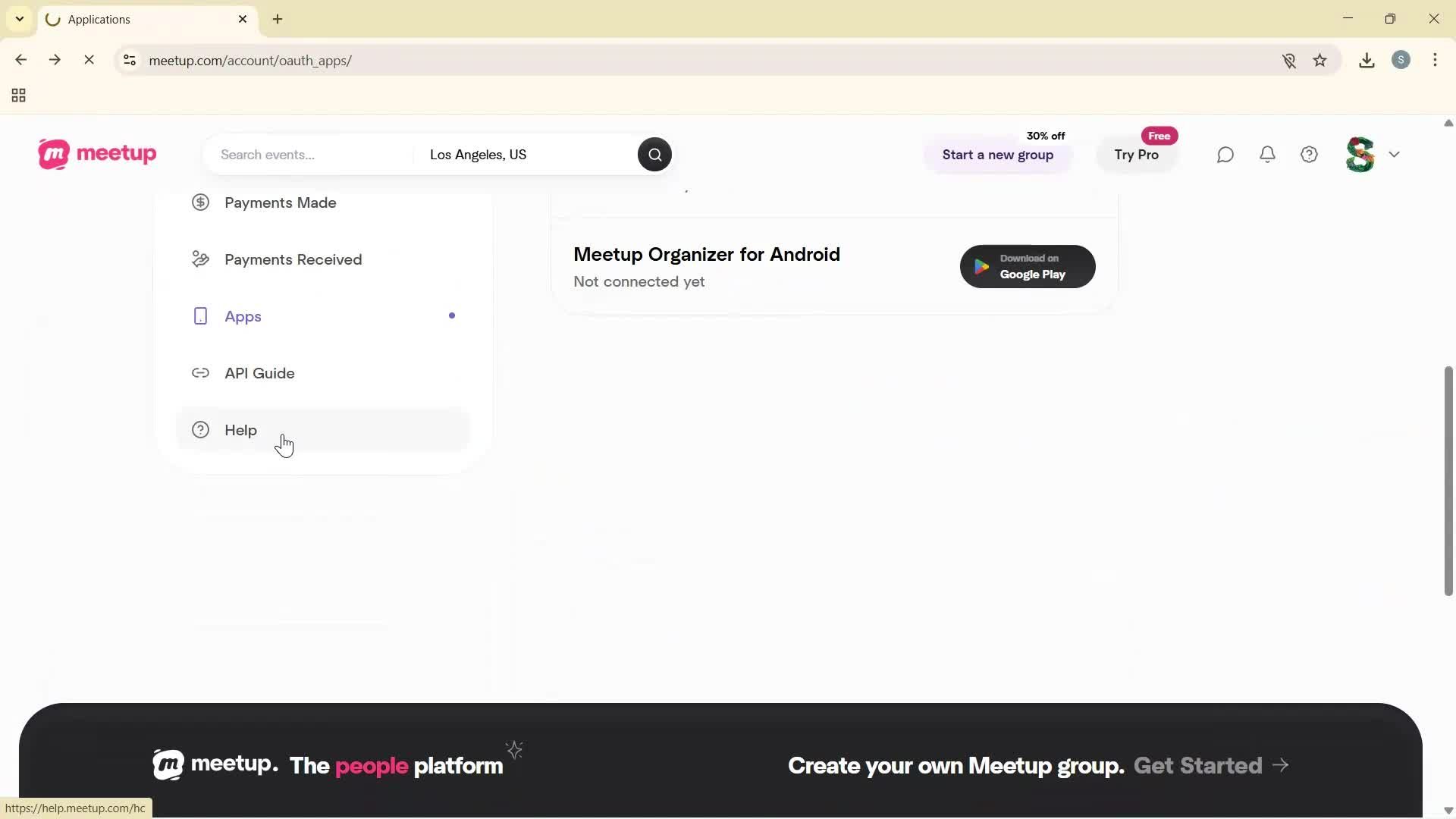Viewport: 1456px width, 819px height.
Task: Expand the account dropdown chevron
Action: [1395, 154]
